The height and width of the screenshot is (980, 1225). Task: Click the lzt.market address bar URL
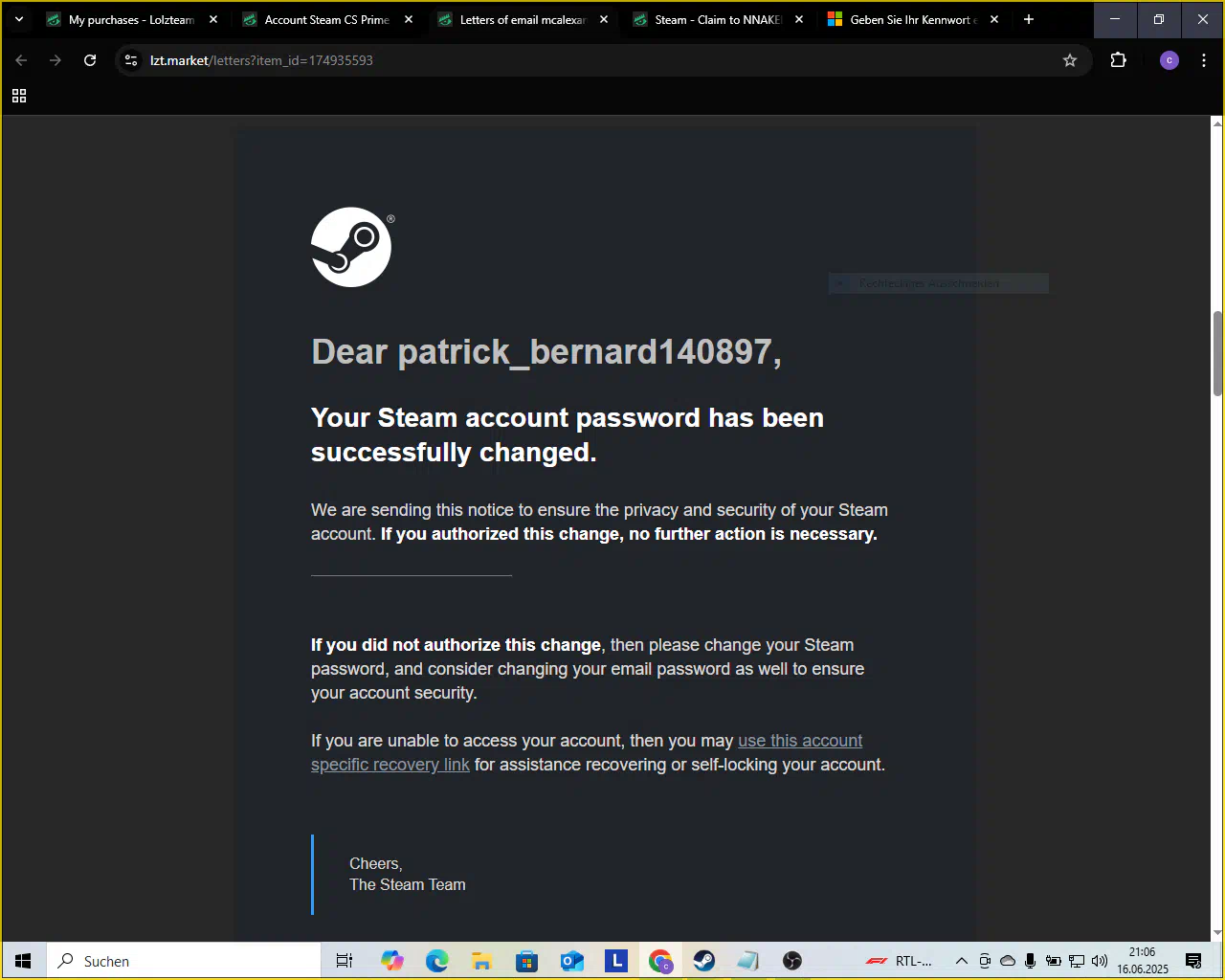(x=261, y=60)
